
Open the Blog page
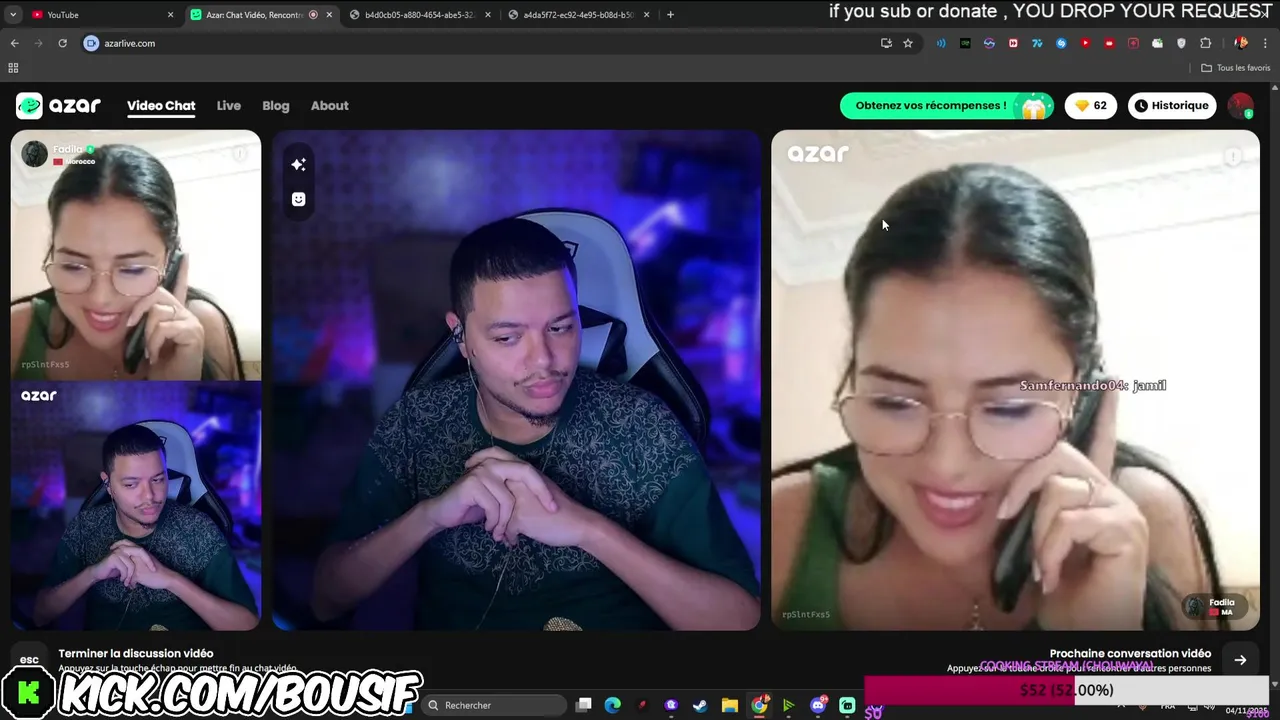(x=276, y=105)
